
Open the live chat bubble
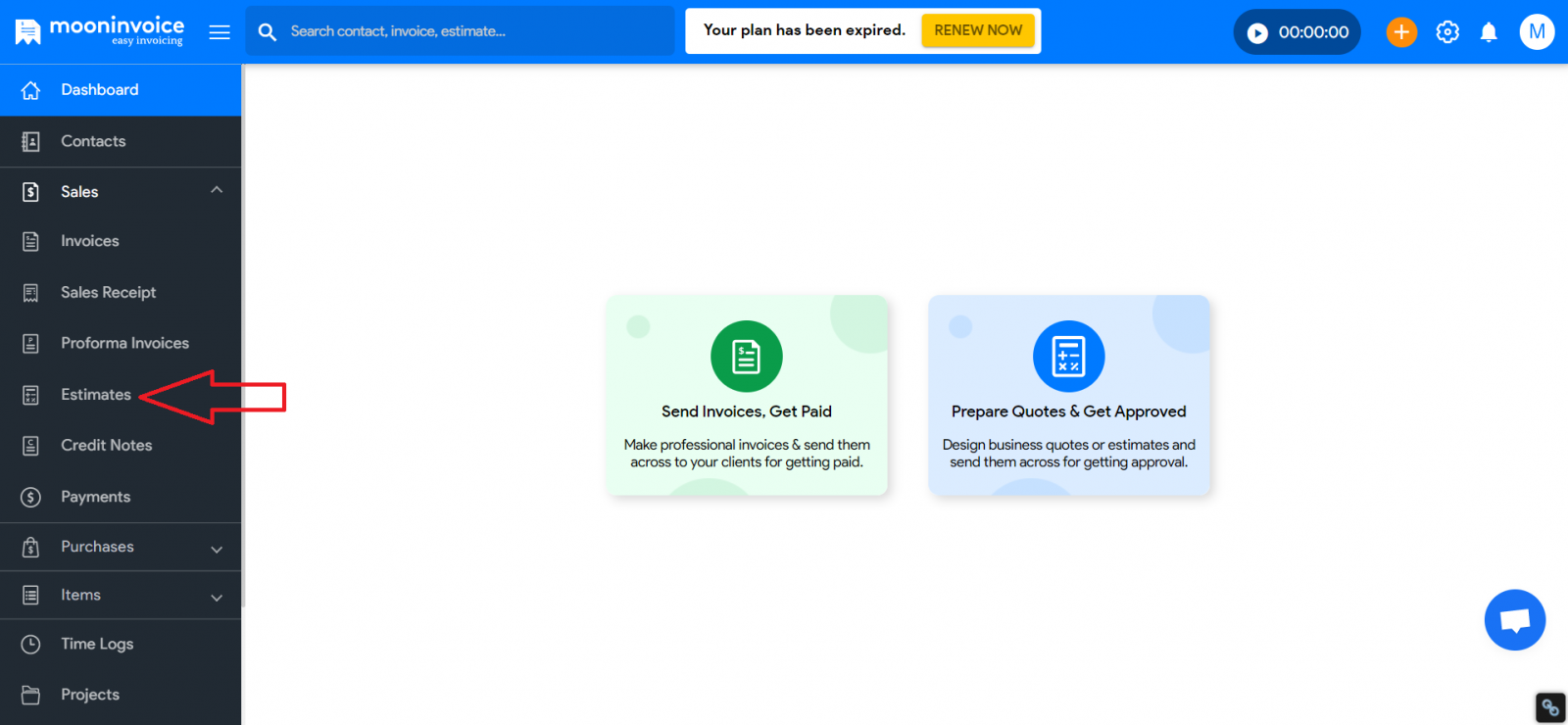1514,620
